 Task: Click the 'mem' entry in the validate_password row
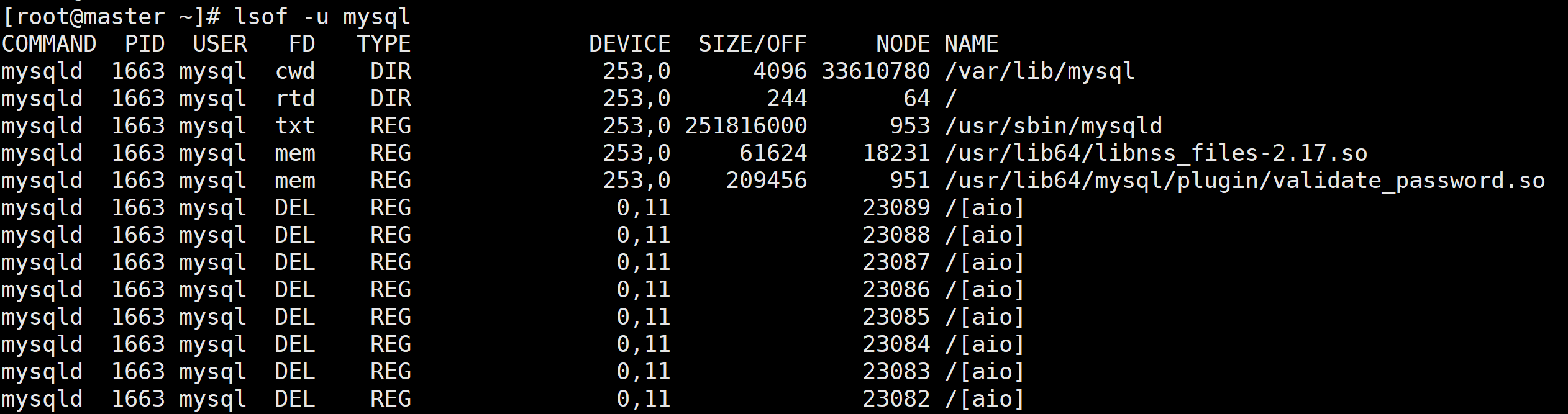[x=295, y=181]
